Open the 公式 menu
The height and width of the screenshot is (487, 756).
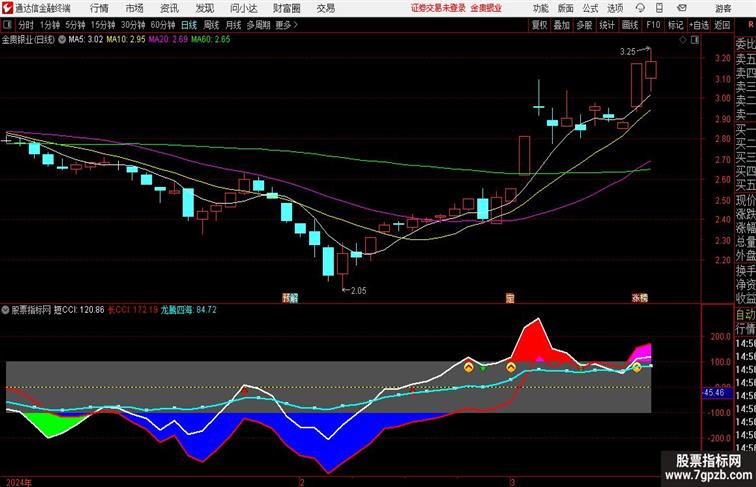(x=590, y=8)
